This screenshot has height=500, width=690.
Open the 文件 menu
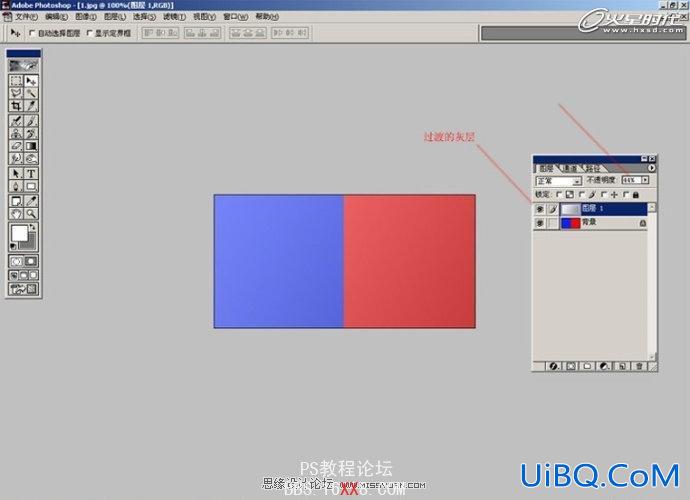point(26,17)
